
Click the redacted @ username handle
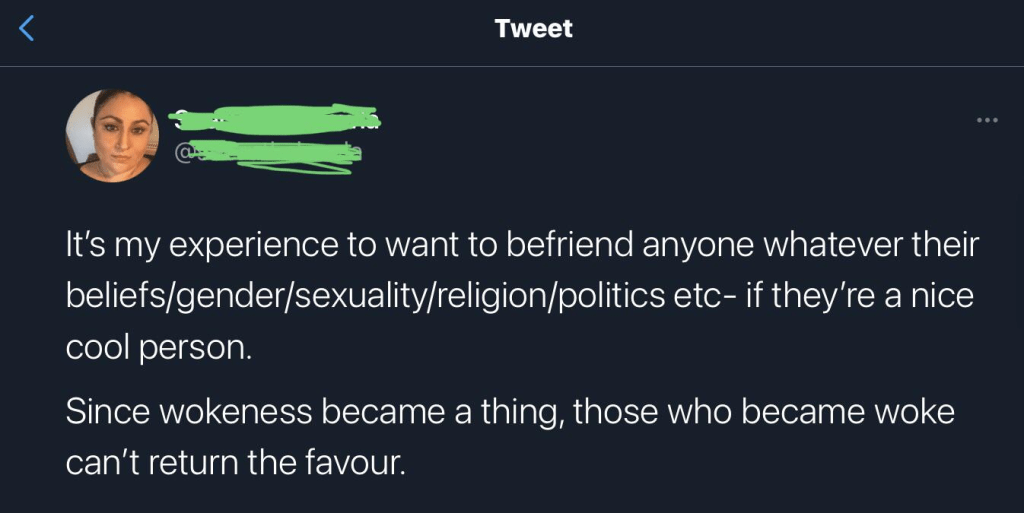(267, 154)
